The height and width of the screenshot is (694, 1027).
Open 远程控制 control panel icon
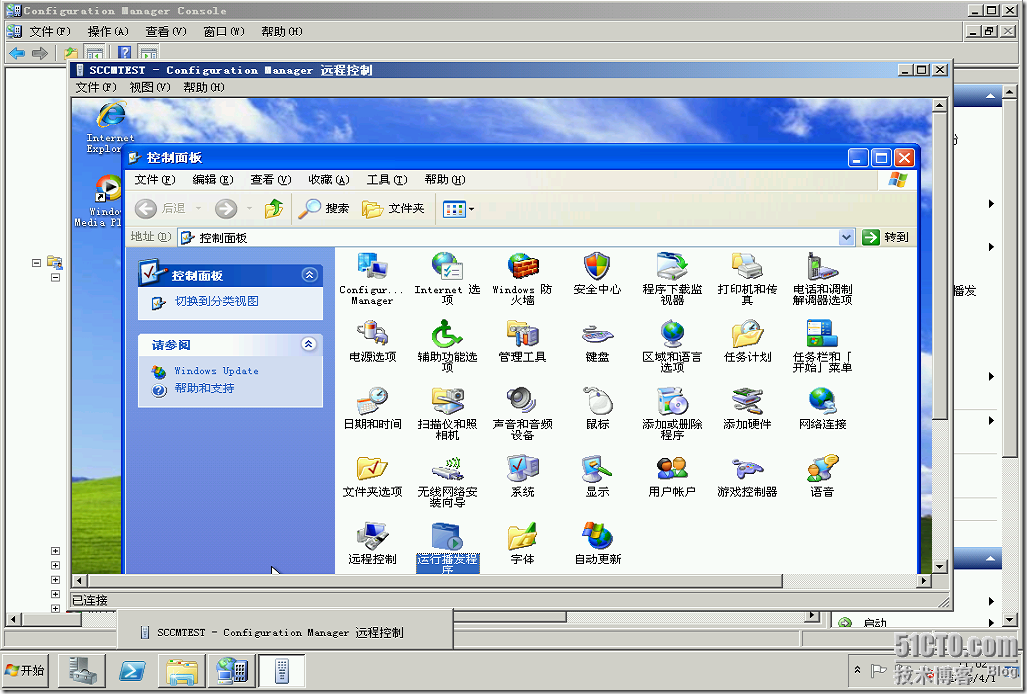[x=372, y=543]
